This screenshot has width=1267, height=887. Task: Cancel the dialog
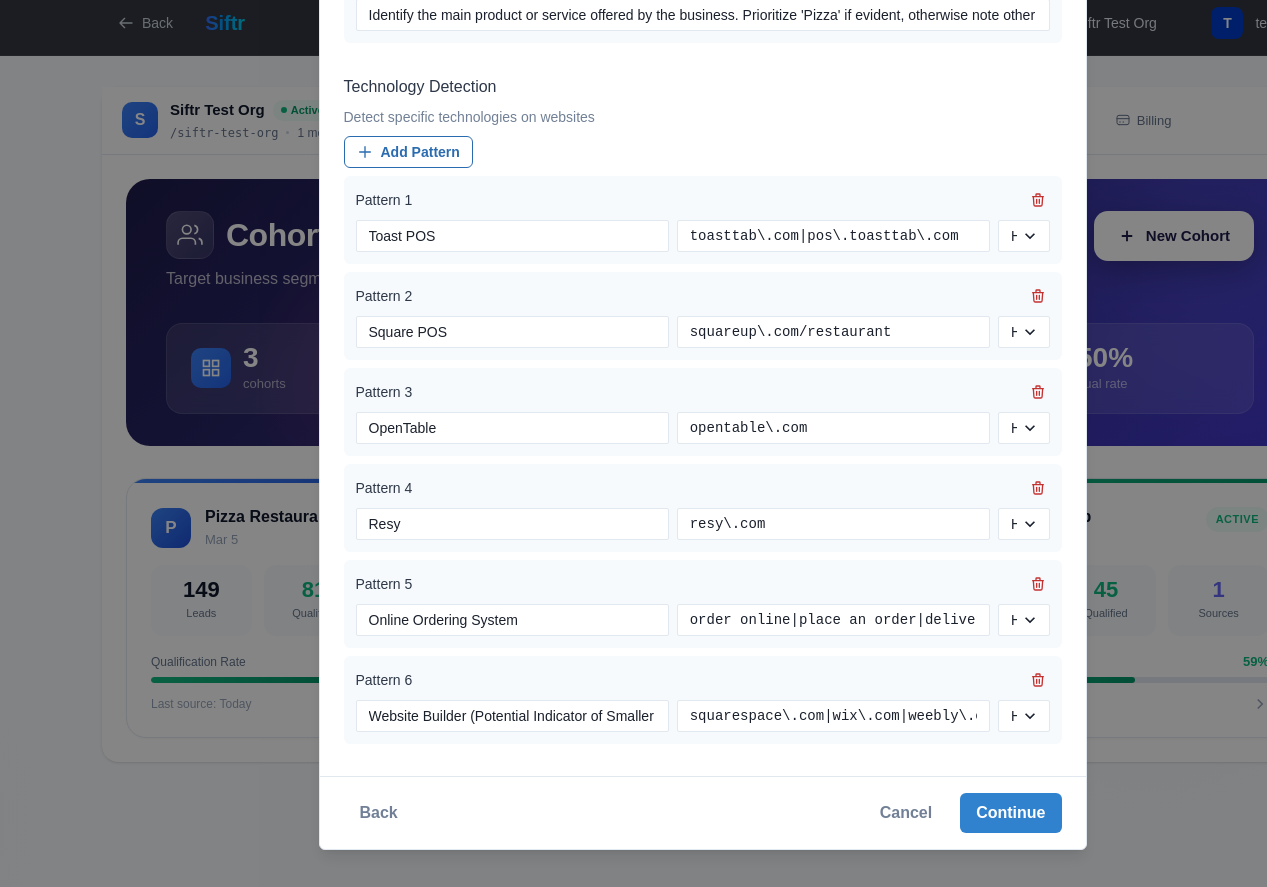tap(906, 813)
